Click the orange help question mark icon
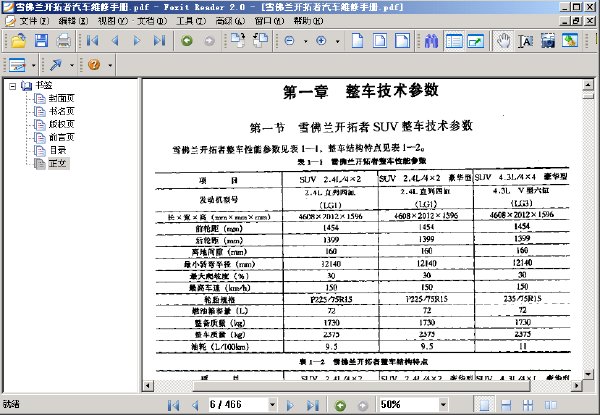This screenshot has width=600, height=415. (94, 65)
